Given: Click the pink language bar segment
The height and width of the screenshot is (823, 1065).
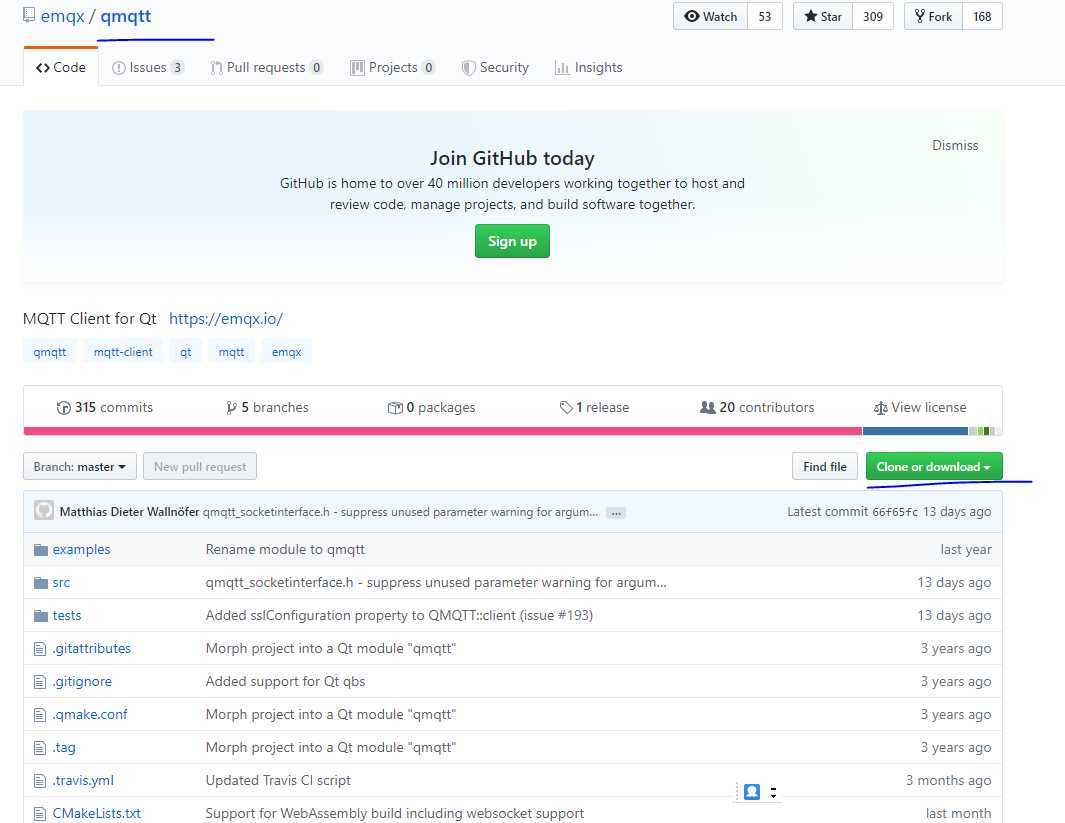Looking at the screenshot, I should coord(443,431).
